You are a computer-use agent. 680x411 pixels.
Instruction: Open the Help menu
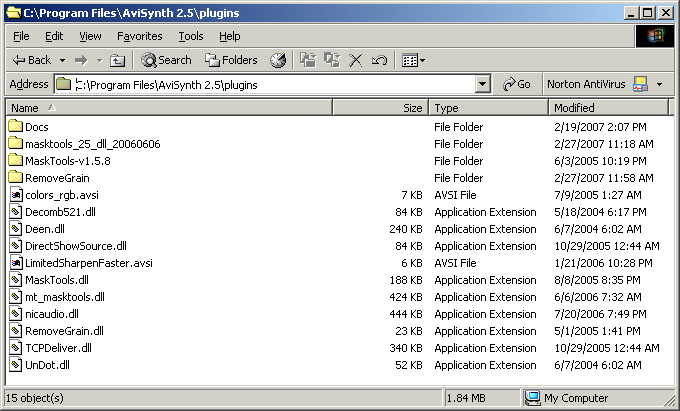[229, 36]
